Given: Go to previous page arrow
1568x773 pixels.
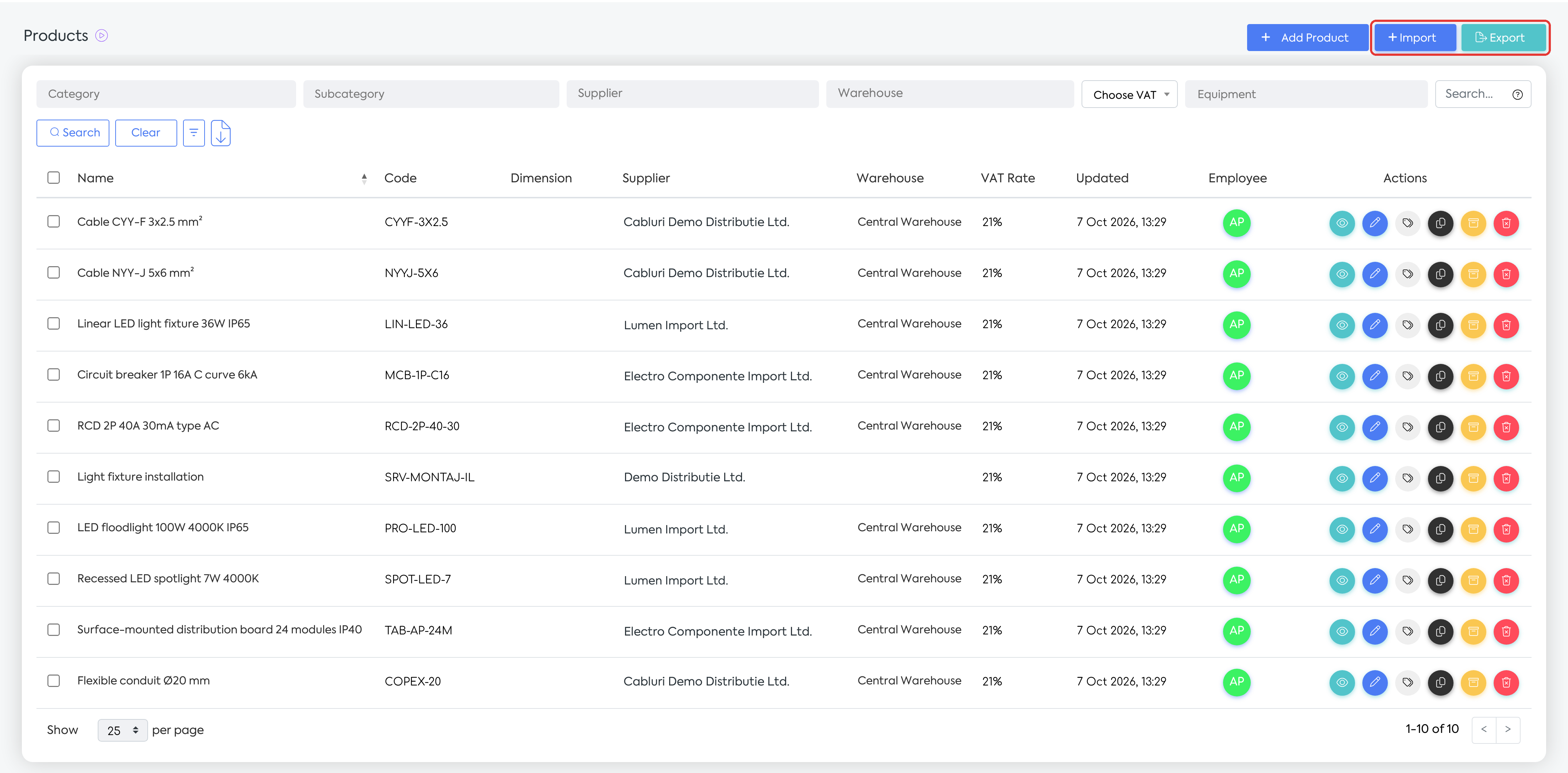Looking at the screenshot, I should 1484,729.
